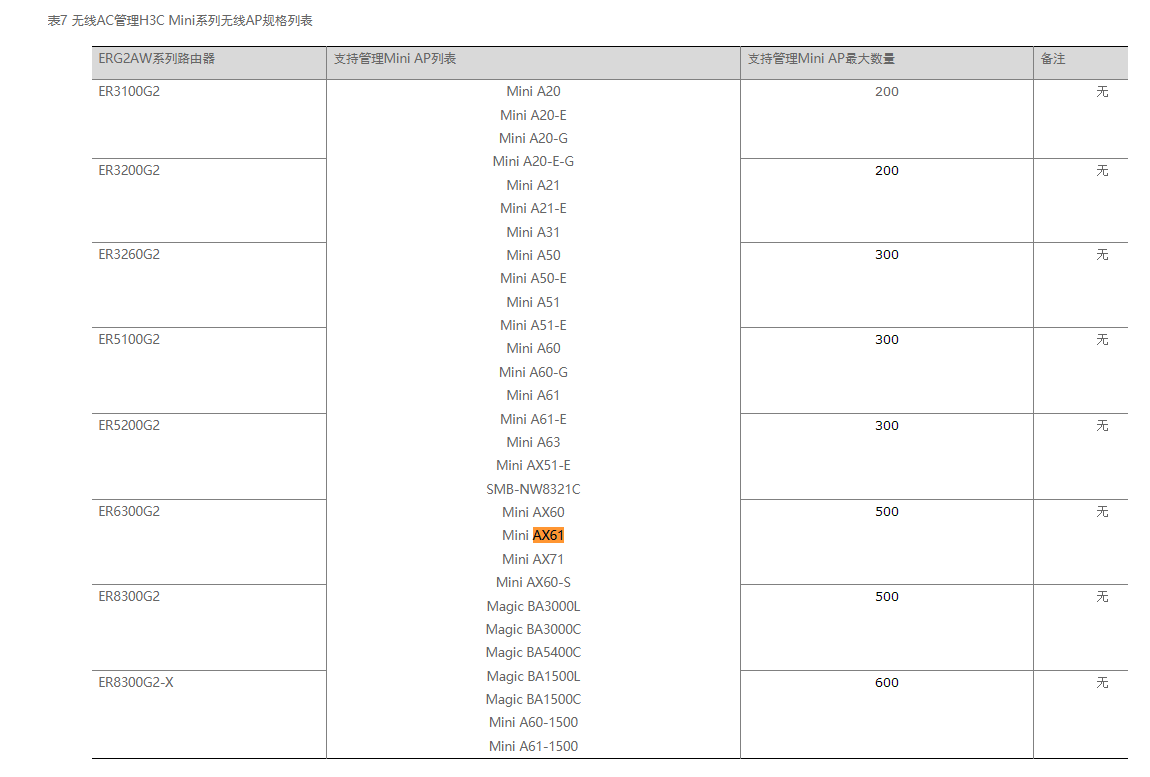Click the table caption 表7 title text
The image size is (1150, 777).
click(x=180, y=20)
